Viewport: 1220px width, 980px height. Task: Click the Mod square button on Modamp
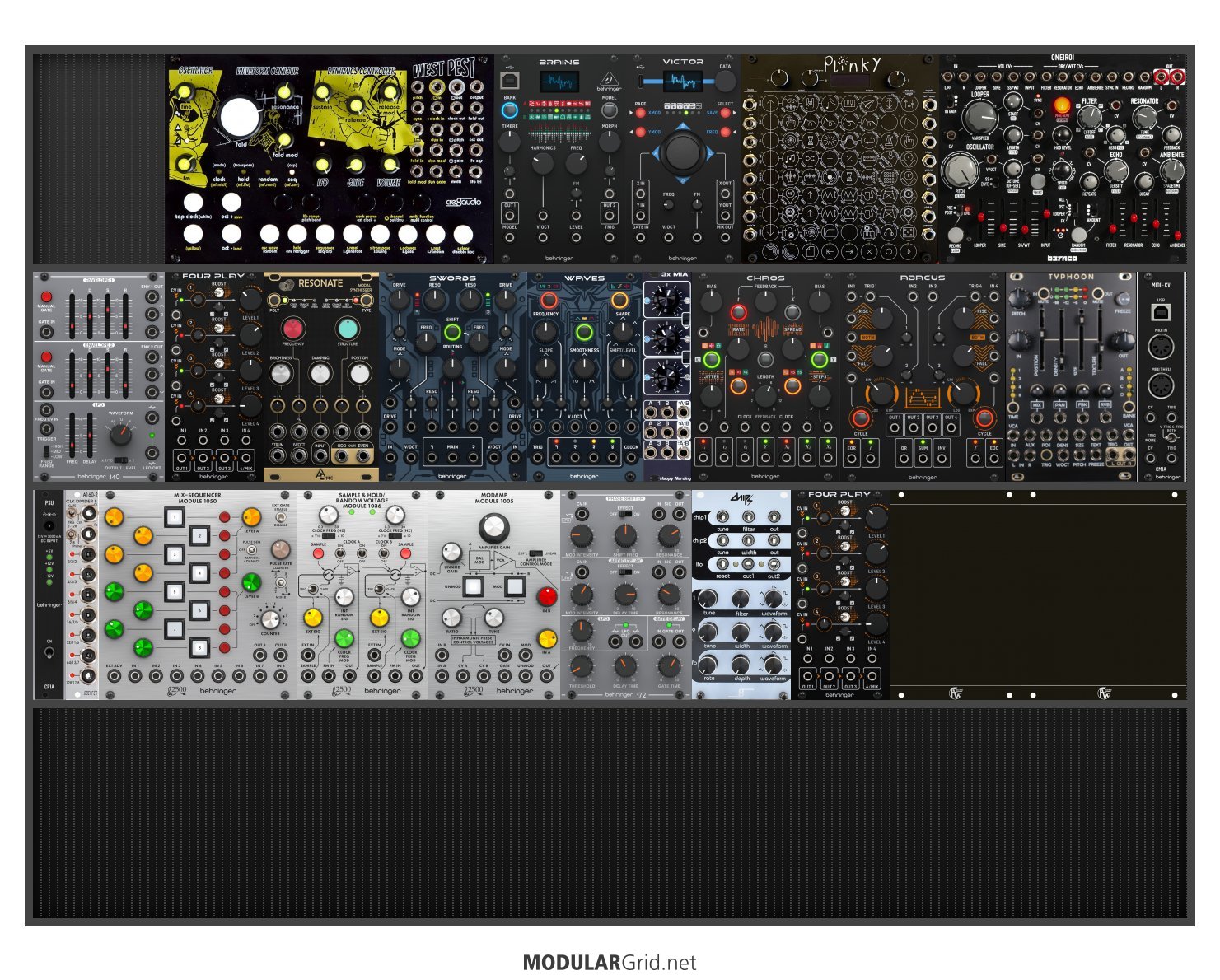pos(514,586)
